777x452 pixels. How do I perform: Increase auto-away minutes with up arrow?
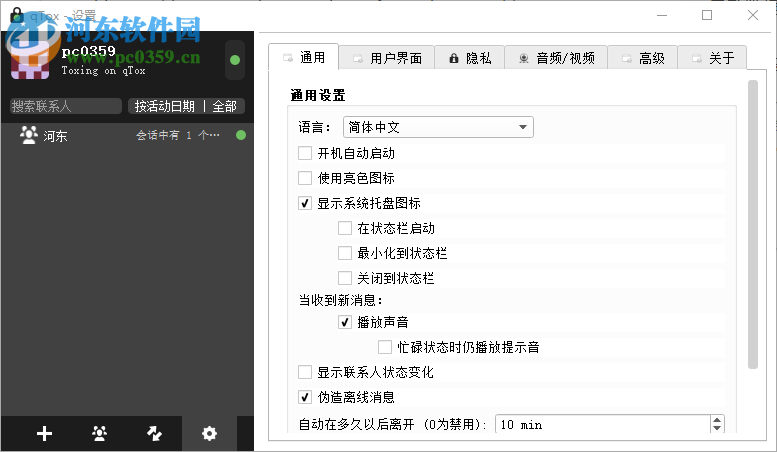click(x=717, y=420)
